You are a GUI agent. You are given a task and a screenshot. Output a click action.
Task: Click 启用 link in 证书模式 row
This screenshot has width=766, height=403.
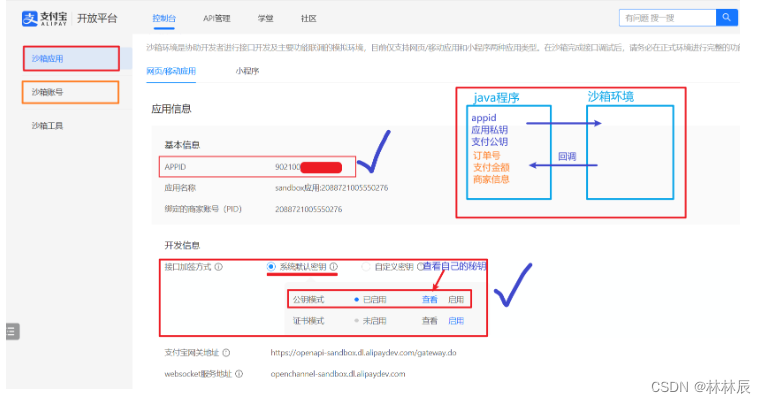(x=456, y=321)
